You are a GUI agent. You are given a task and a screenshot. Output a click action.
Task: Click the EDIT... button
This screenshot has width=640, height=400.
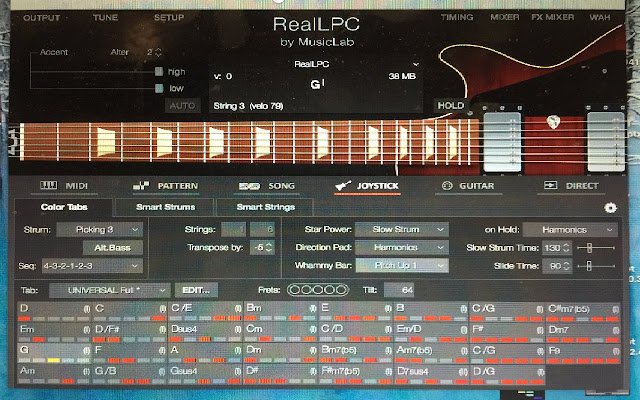click(196, 290)
